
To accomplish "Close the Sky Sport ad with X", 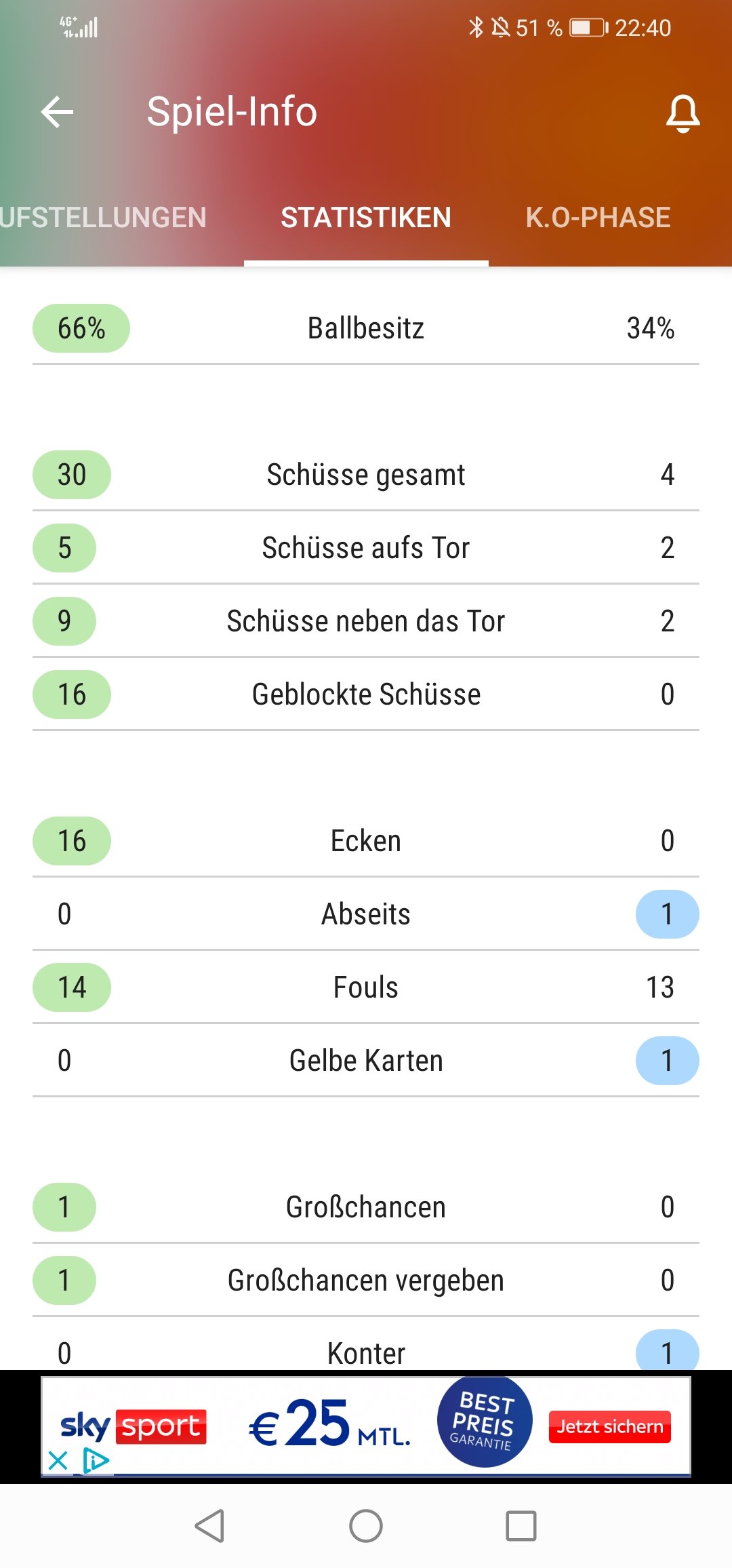I will pyautogui.click(x=58, y=1460).
